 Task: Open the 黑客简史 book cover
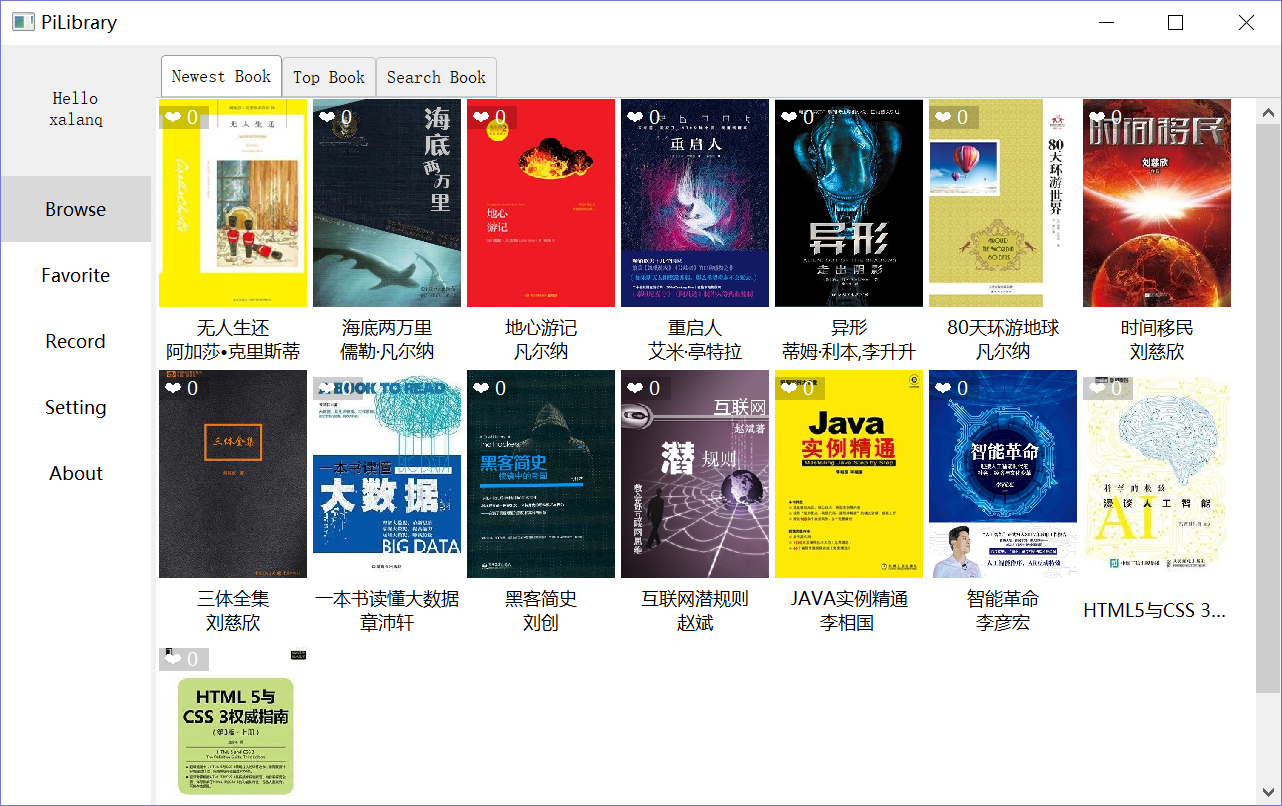coord(541,474)
